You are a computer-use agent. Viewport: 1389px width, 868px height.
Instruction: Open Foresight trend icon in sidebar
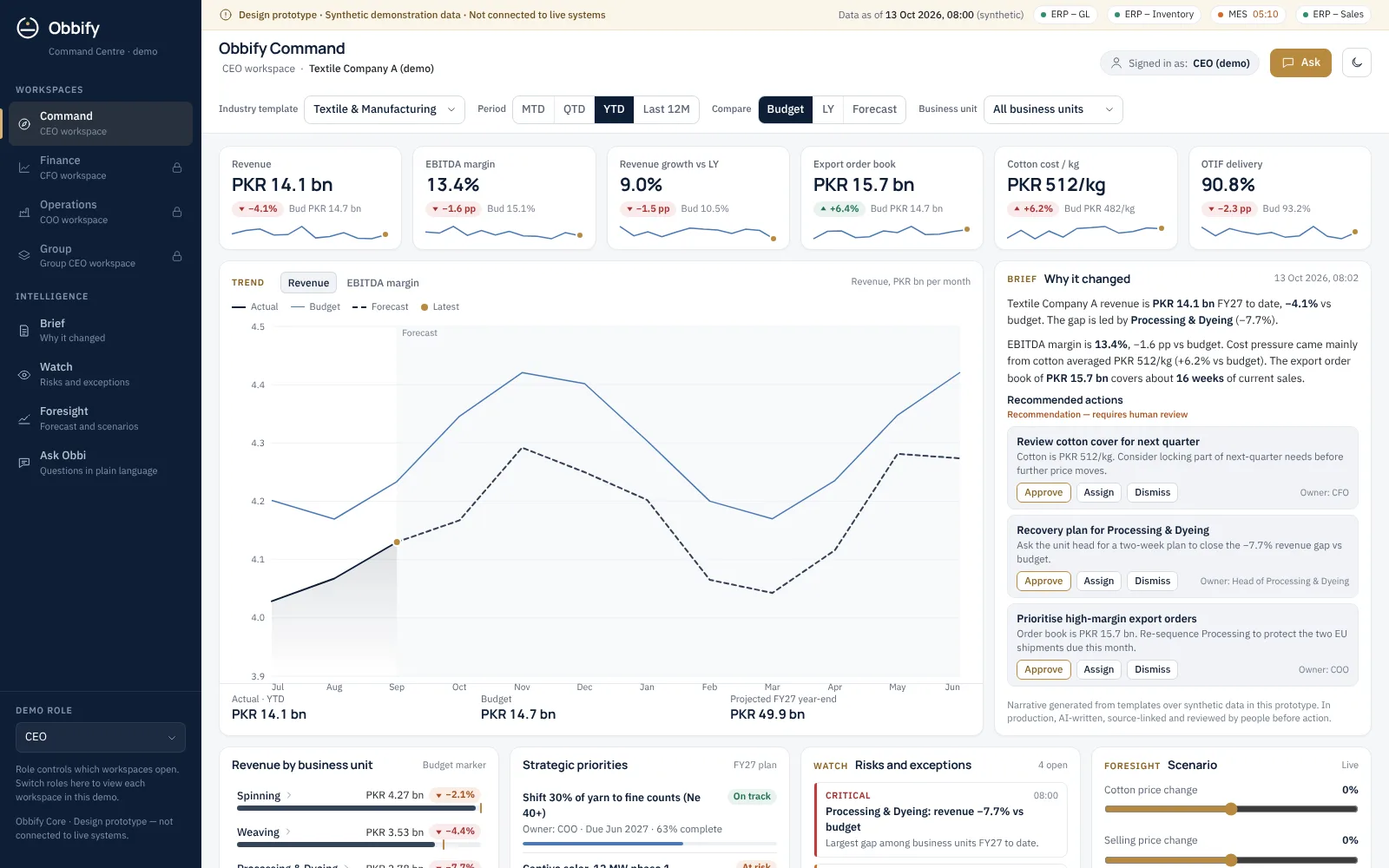point(24,419)
